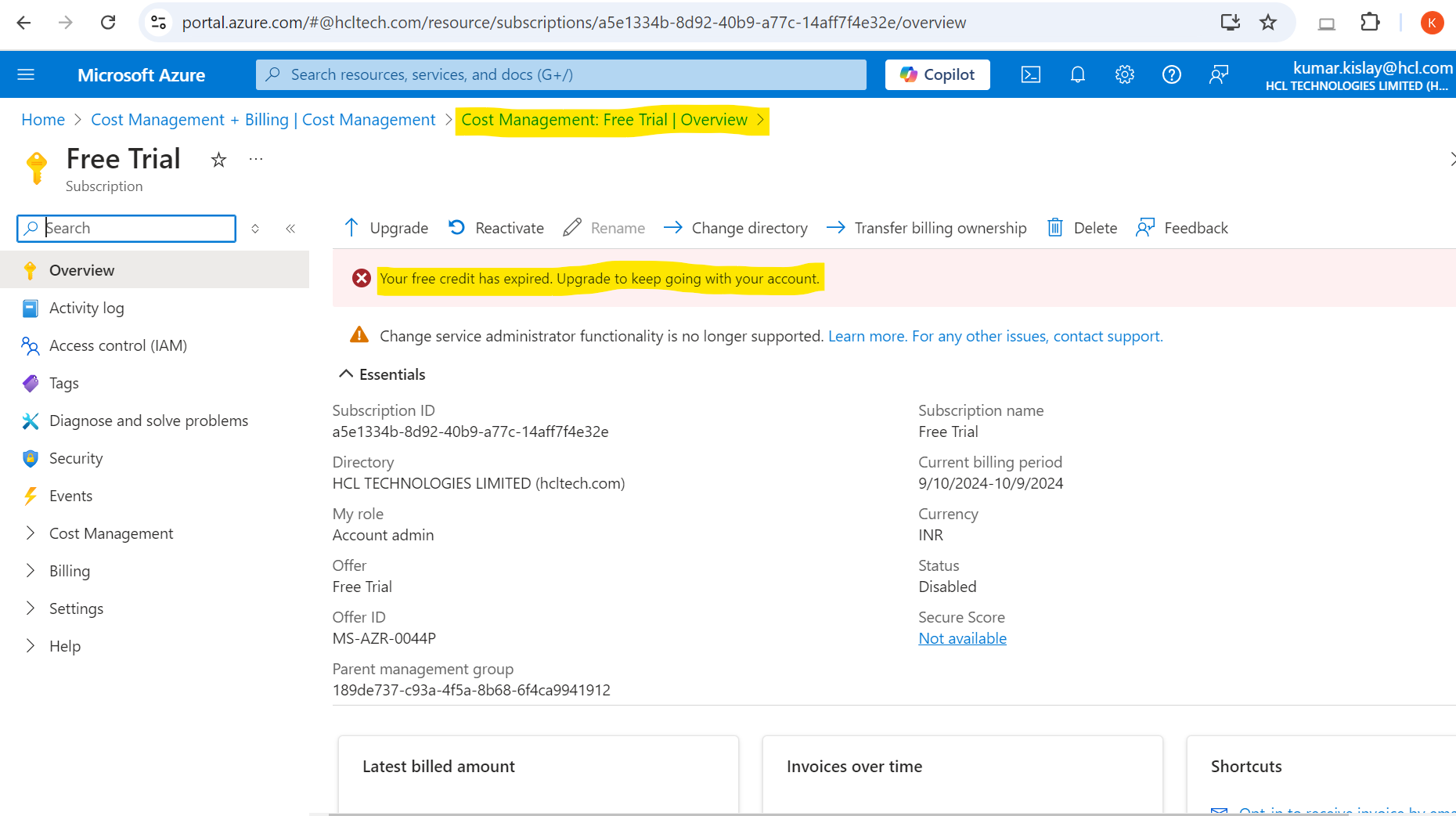Image resolution: width=1456 pixels, height=816 pixels.
Task: Select Change directory
Action: point(736,228)
